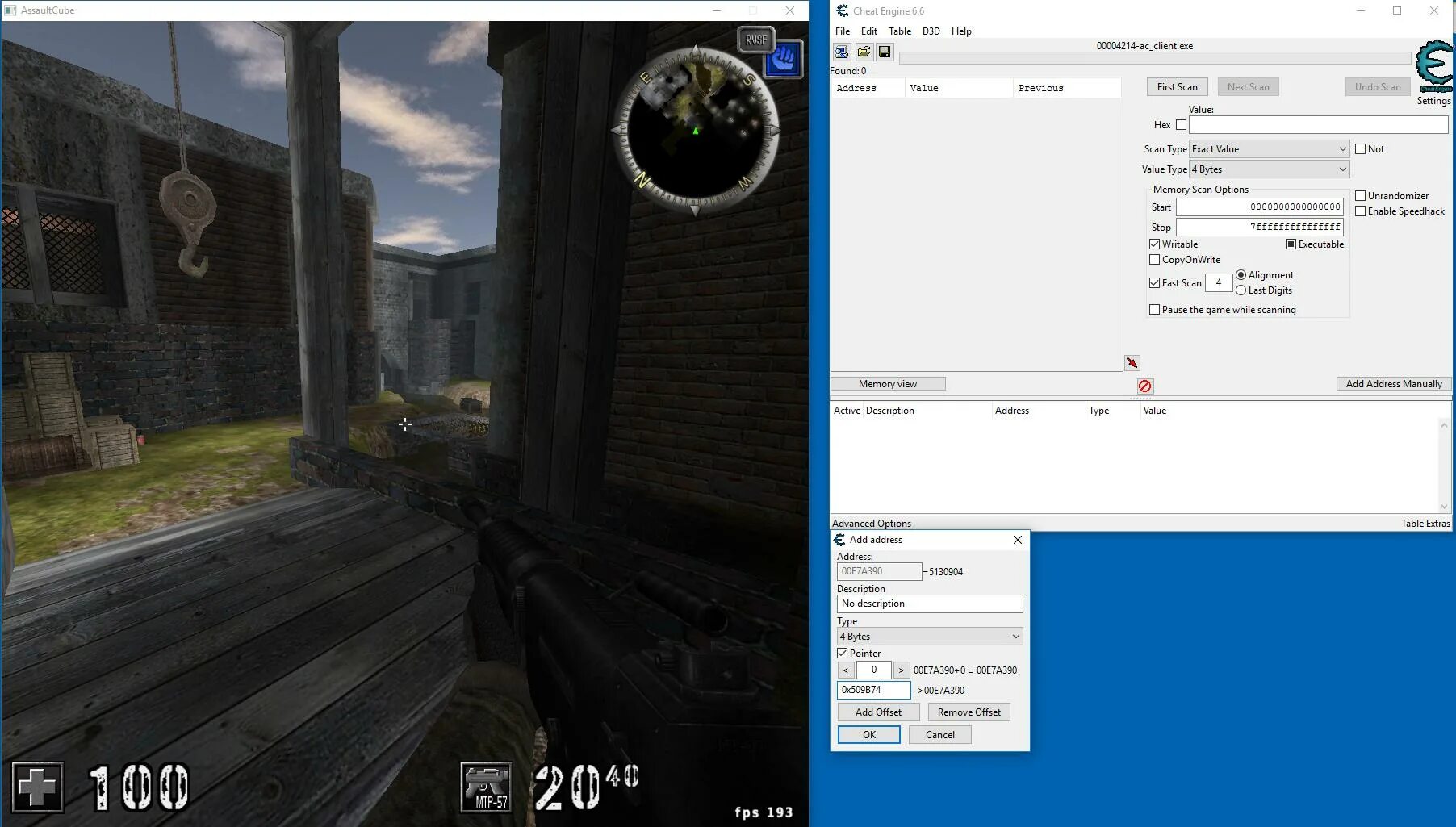Enable the Not checkbox

[1360, 149]
